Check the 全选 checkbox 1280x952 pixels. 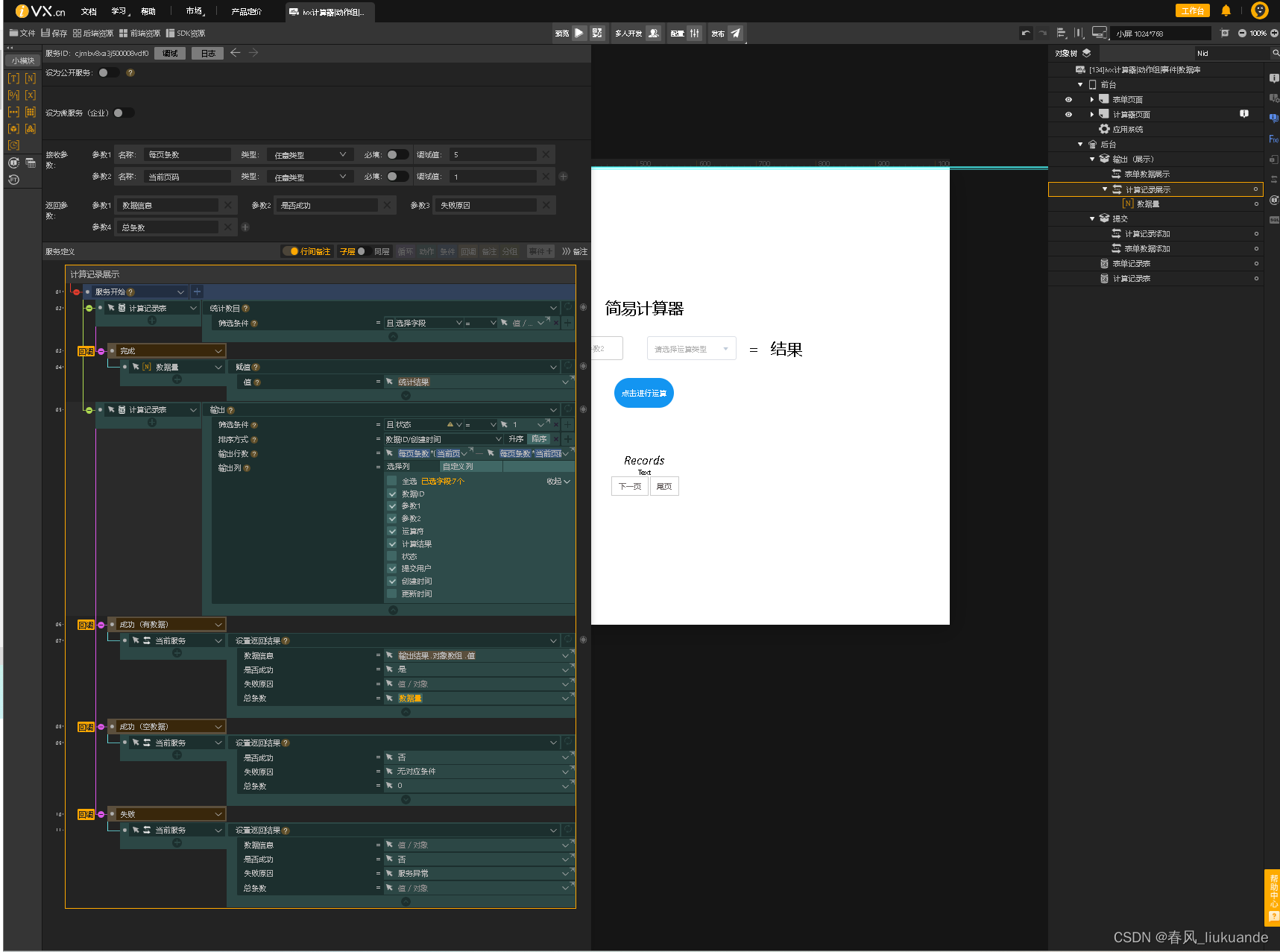coord(392,481)
